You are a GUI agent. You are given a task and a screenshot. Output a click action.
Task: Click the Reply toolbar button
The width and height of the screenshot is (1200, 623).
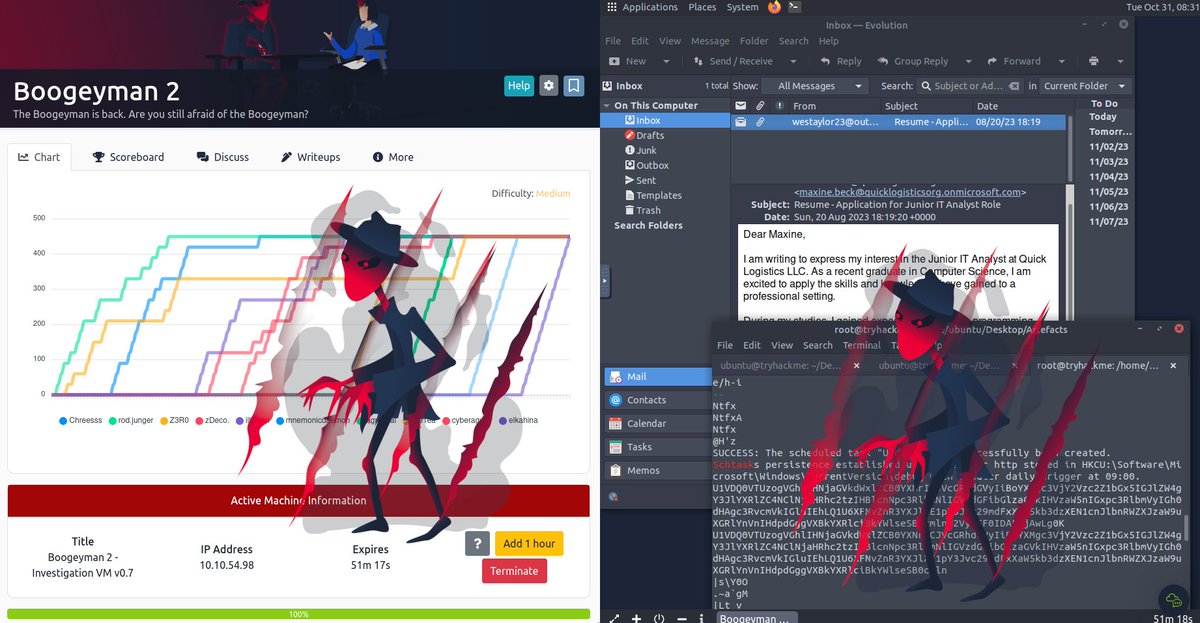[841, 61]
